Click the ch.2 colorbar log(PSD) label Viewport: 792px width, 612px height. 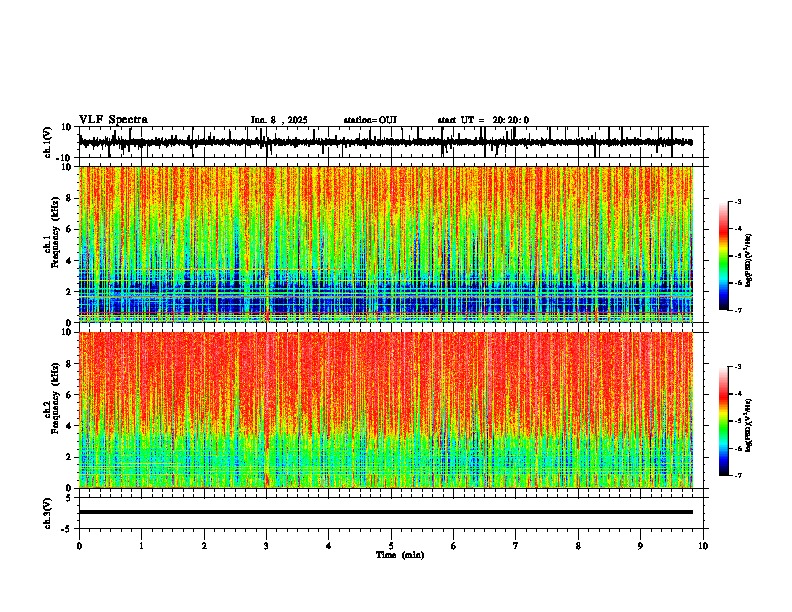click(x=749, y=425)
